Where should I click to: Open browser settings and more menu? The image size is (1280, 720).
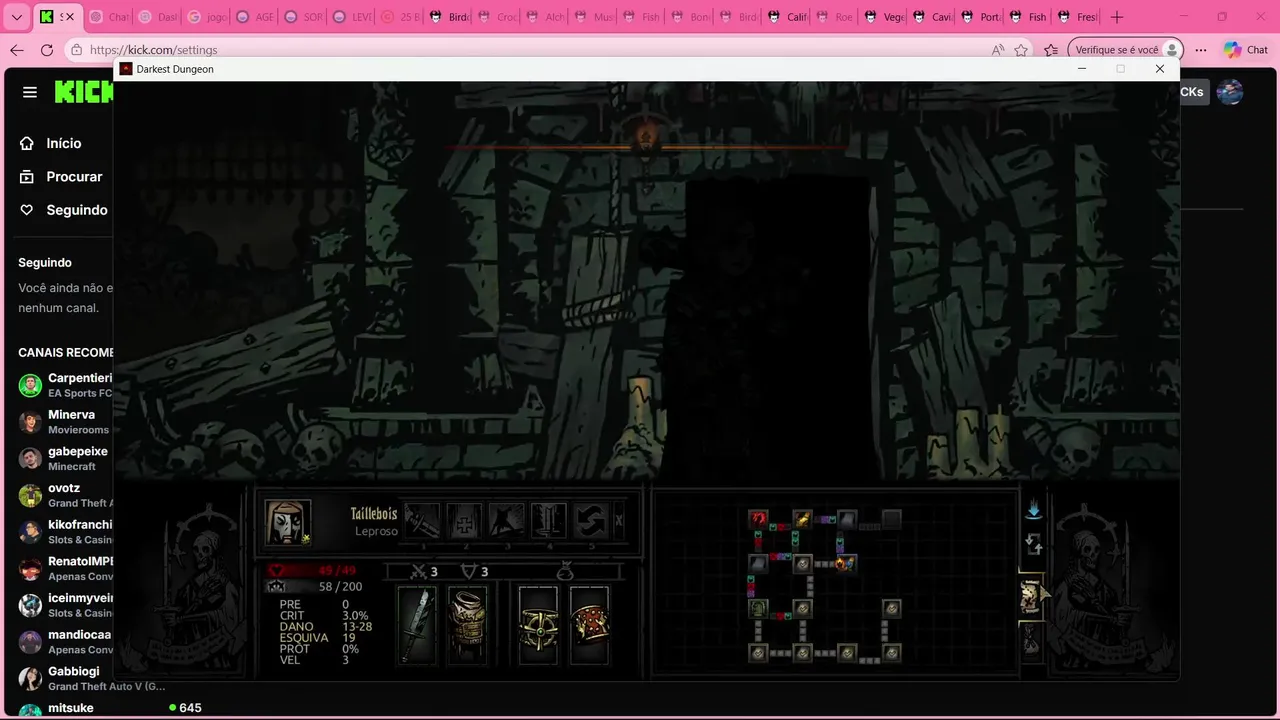pos(1201,50)
